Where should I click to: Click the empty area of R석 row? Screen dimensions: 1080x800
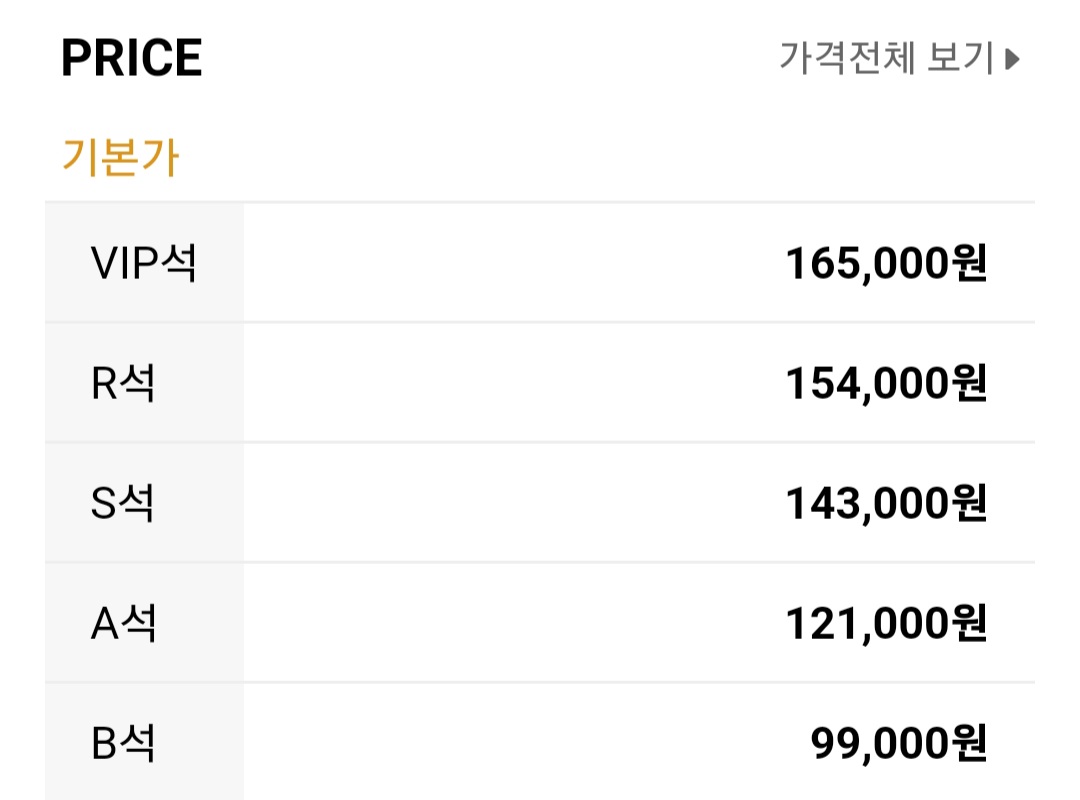pyautogui.click(x=513, y=383)
